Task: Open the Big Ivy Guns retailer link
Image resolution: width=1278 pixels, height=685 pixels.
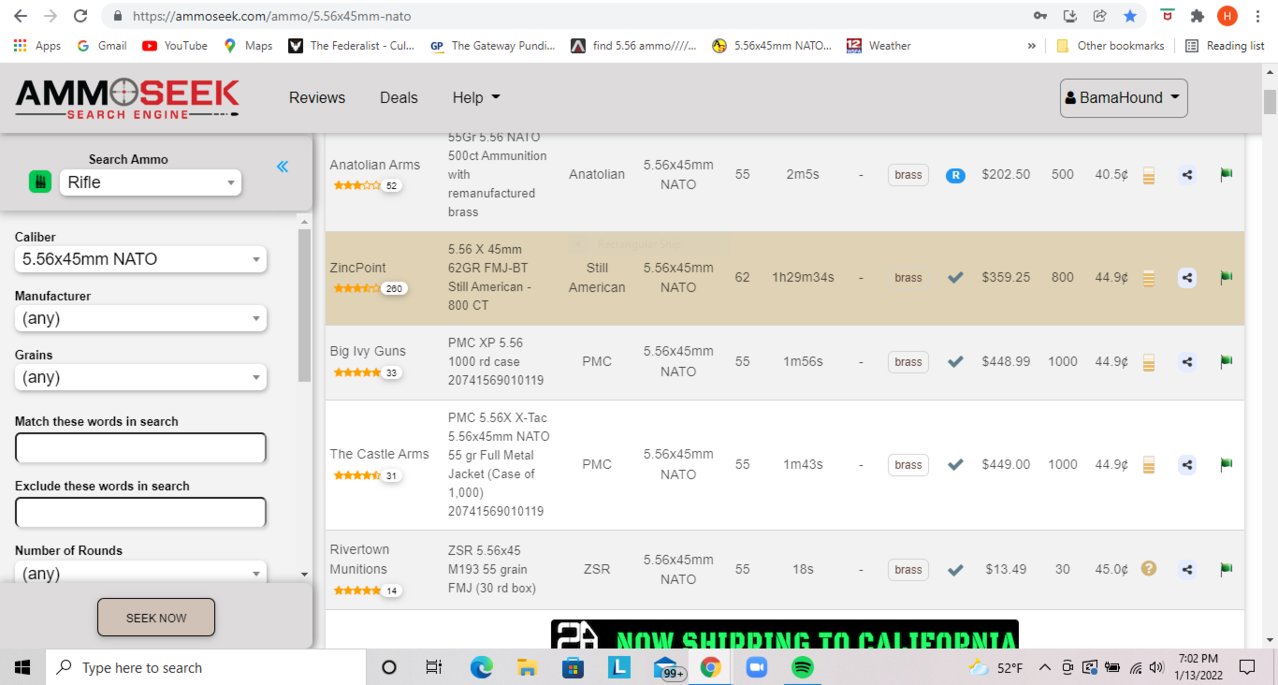Action: [368, 352]
